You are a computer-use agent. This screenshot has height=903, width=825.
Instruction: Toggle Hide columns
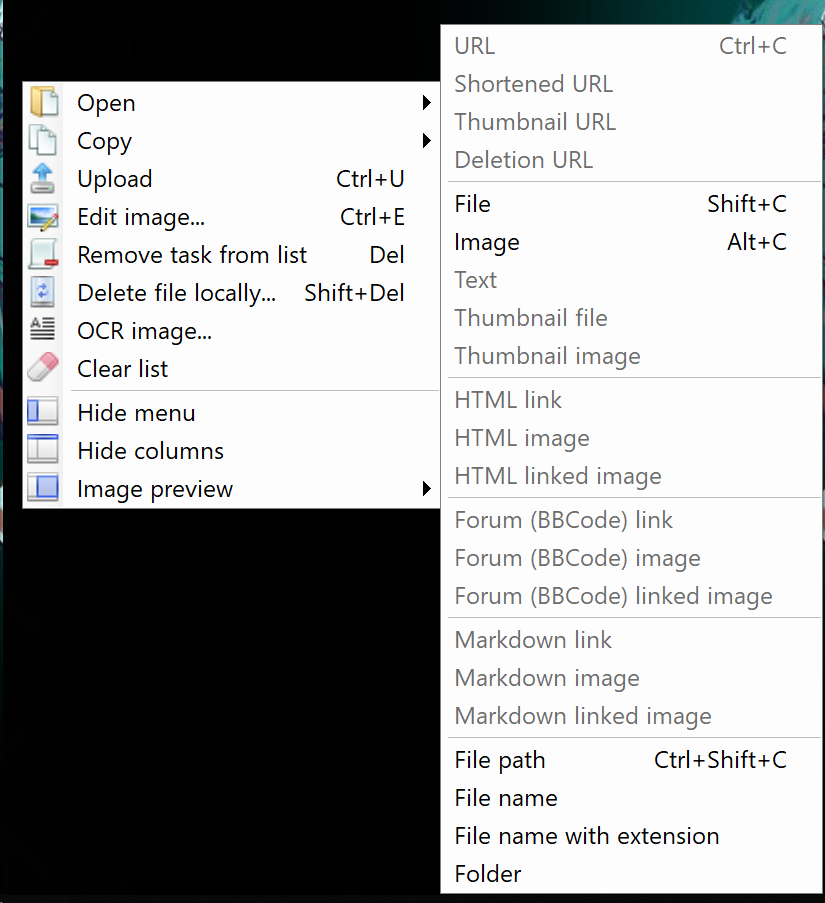[150, 451]
